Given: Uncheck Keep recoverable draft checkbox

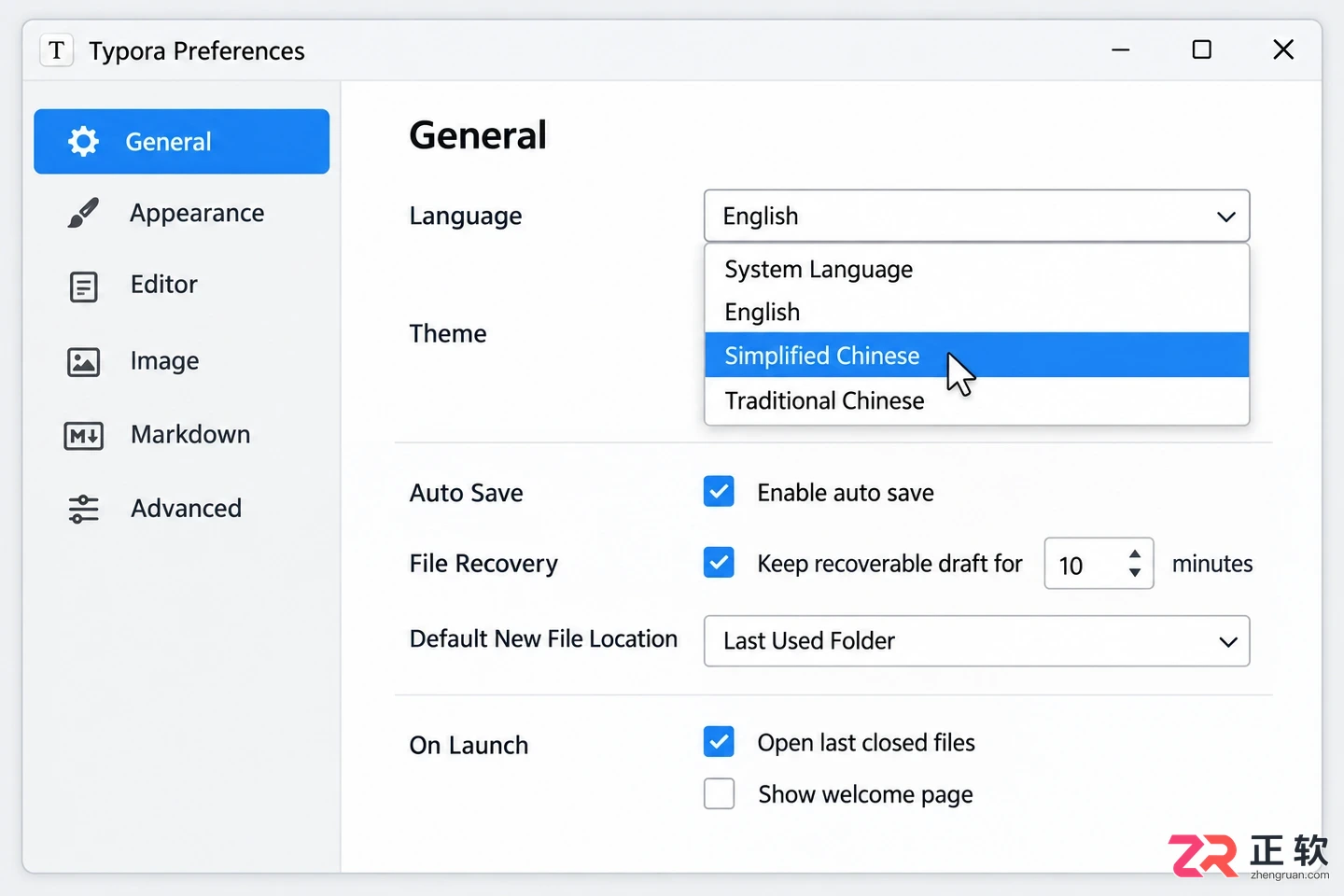Looking at the screenshot, I should [719, 563].
